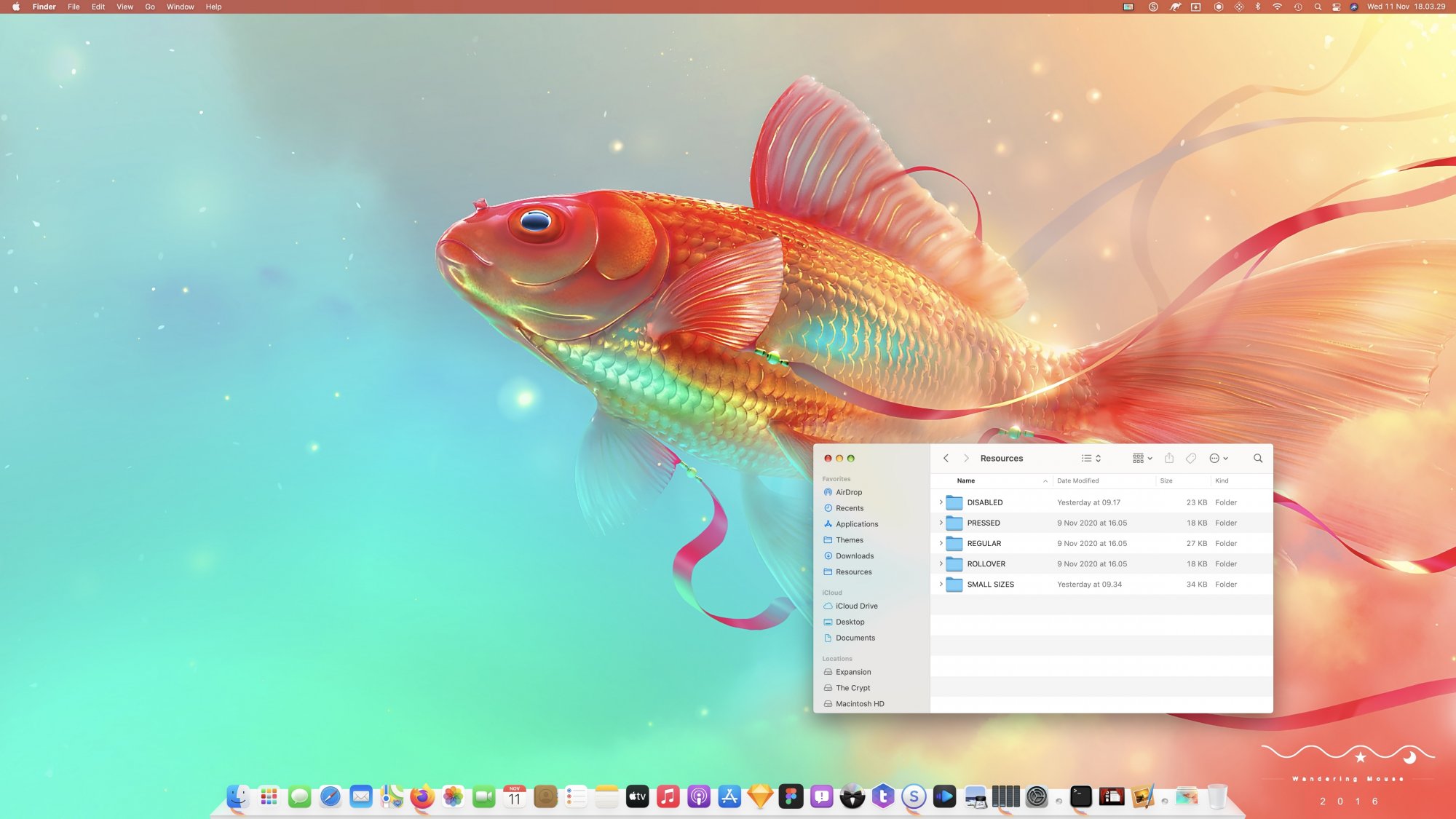Sort by the Date Modified column header
Screen dimensions: 1456x819
(x=1077, y=480)
